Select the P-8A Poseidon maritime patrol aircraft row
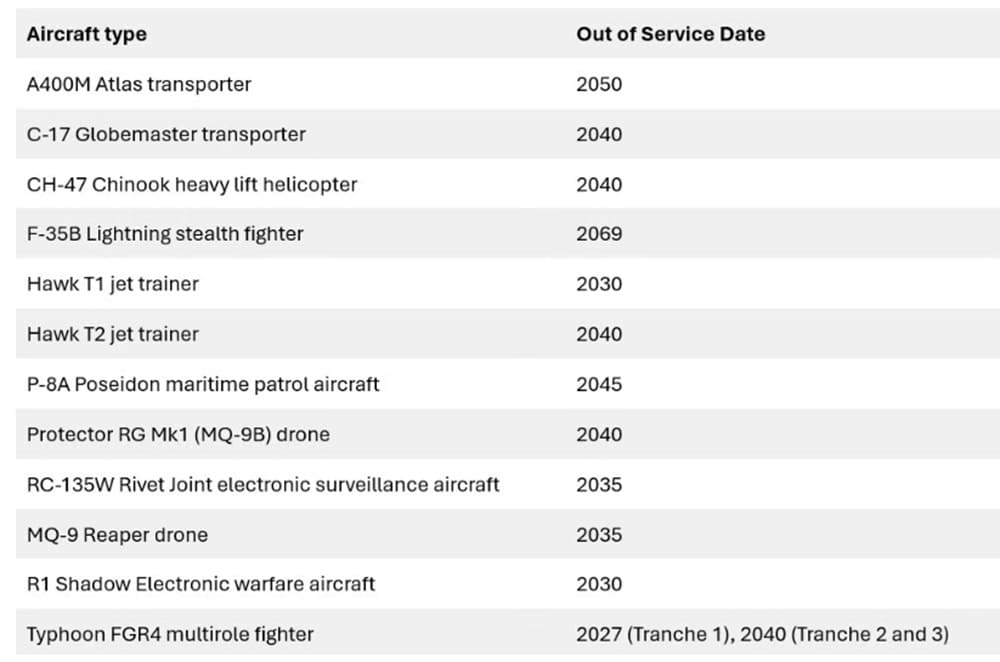Image resolution: width=1000 pixels, height=662 pixels. 203,384
